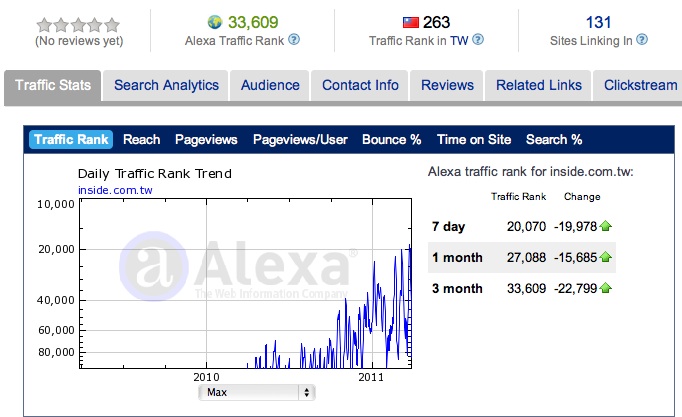The height and width of the screenshot is (417, 682).
Task: Click the Taiwan flag icon next to 263
Action: pyautogui.click(x=411, y=22)
